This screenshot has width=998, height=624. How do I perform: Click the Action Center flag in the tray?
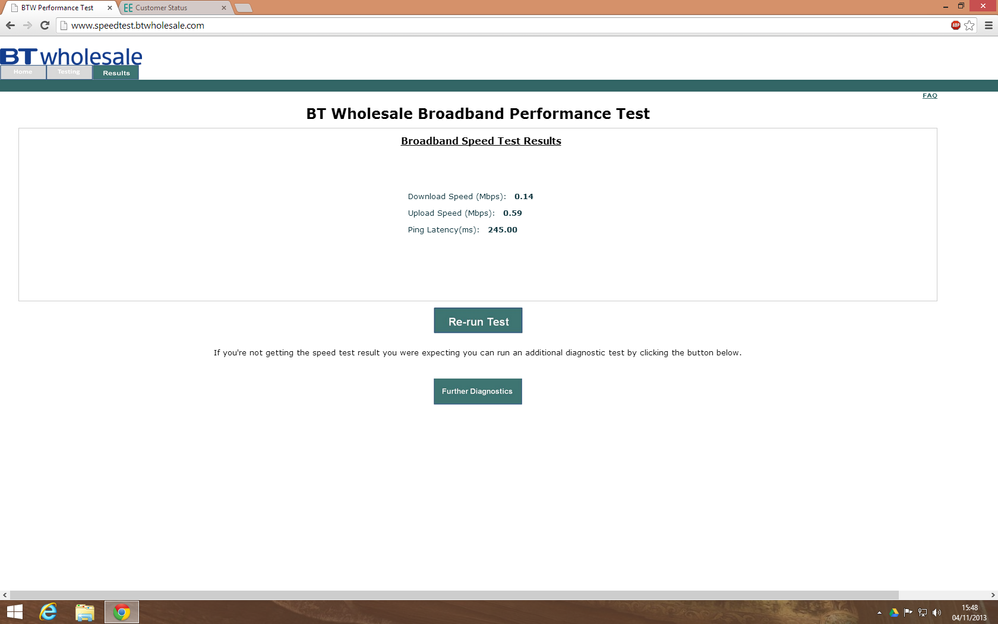pyautogui.click(x=906, y=611)
